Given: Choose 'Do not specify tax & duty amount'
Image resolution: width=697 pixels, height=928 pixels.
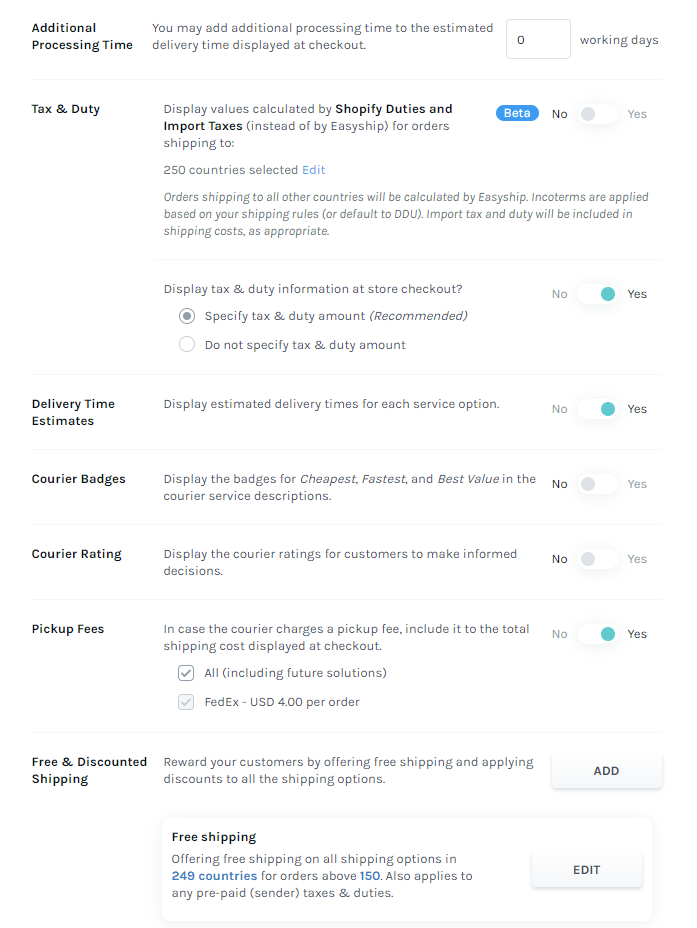Looking at the screenshot, I should [x=187, y=344].
